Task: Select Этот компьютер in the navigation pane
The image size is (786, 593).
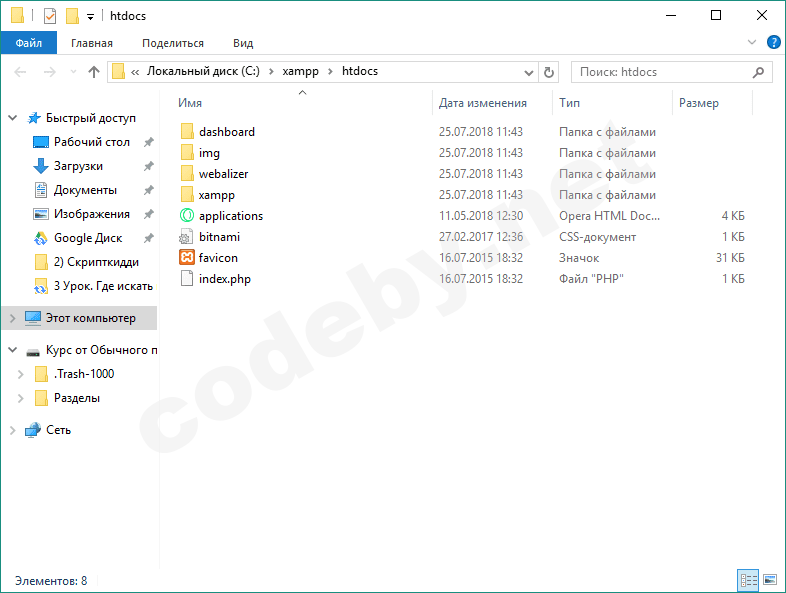Action: click(91, 318)
